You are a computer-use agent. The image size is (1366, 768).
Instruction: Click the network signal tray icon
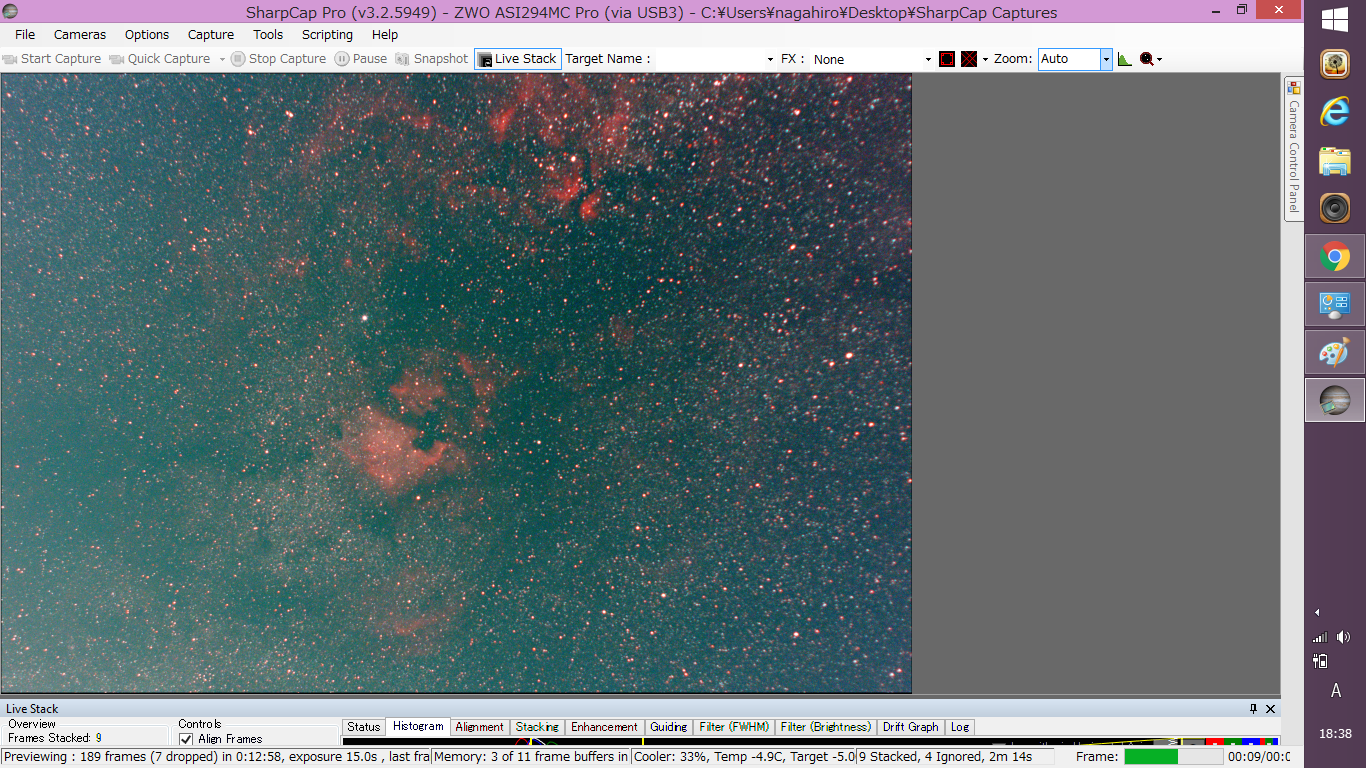(1320, 637)
